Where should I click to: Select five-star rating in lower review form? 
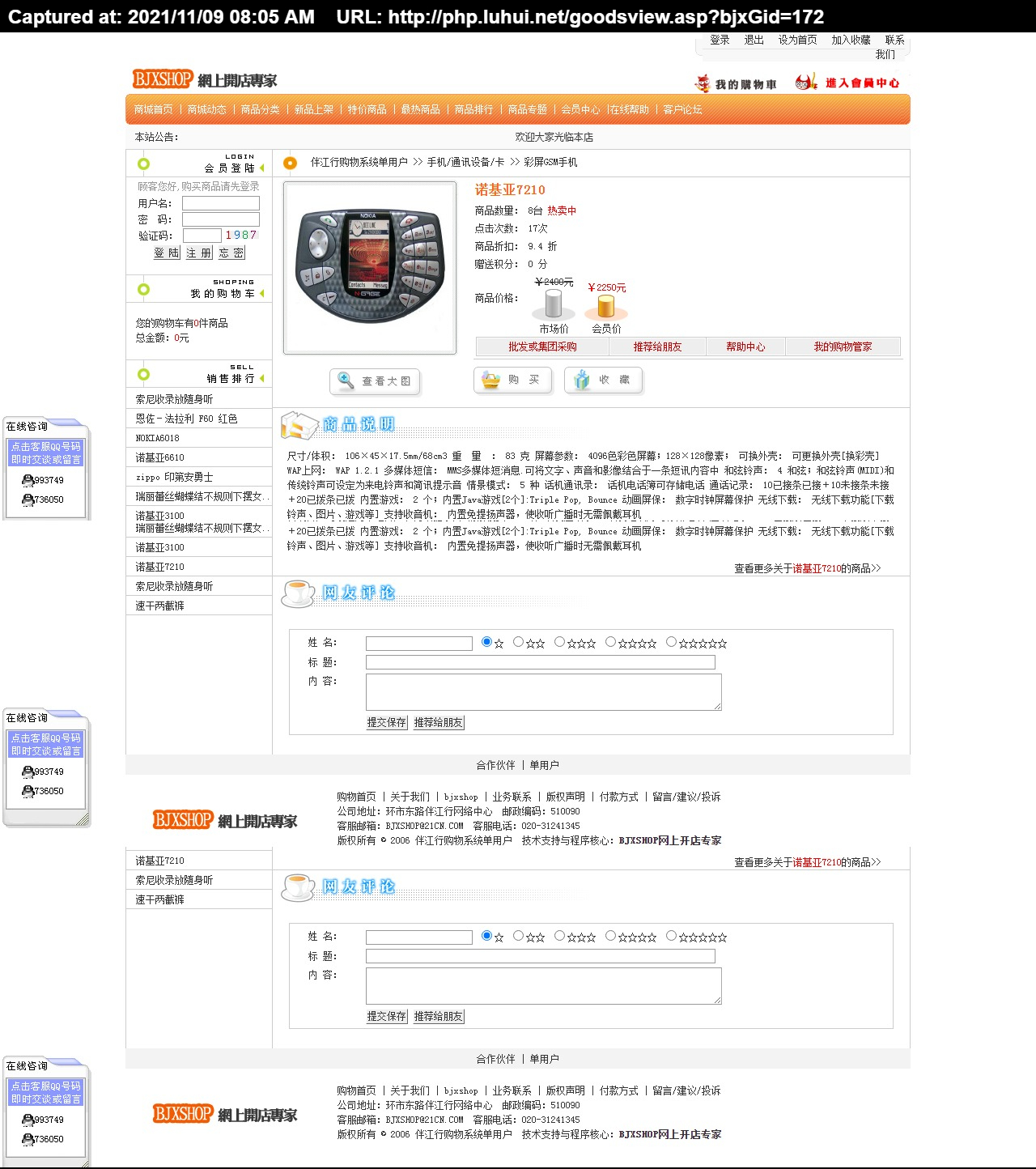(671, 936)
